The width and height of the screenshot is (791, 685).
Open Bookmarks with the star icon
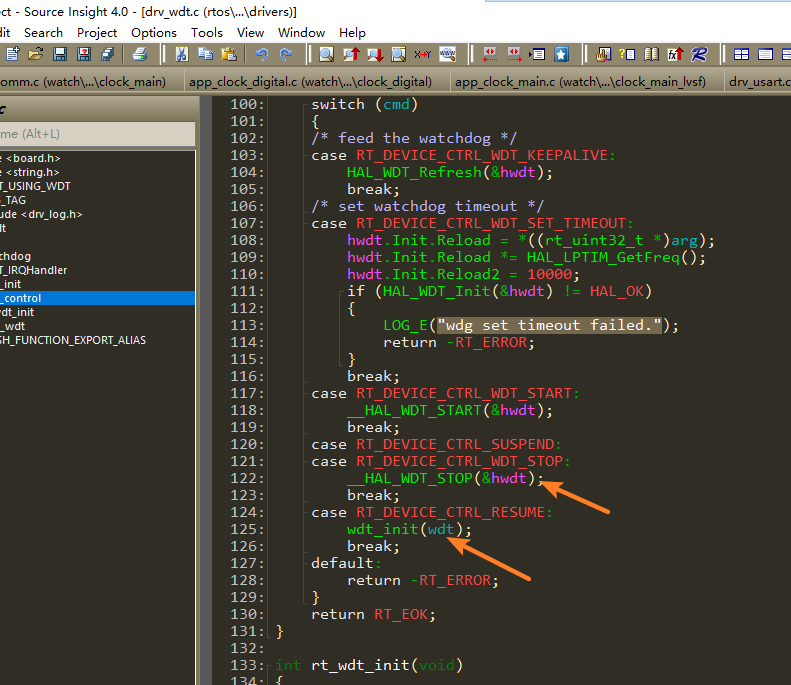click(561, 54)
